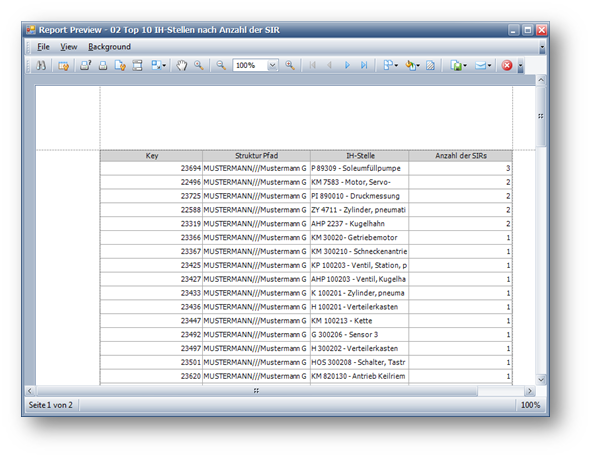
Task: Click the Zoom Out icon
Action: tap(221, 65)
